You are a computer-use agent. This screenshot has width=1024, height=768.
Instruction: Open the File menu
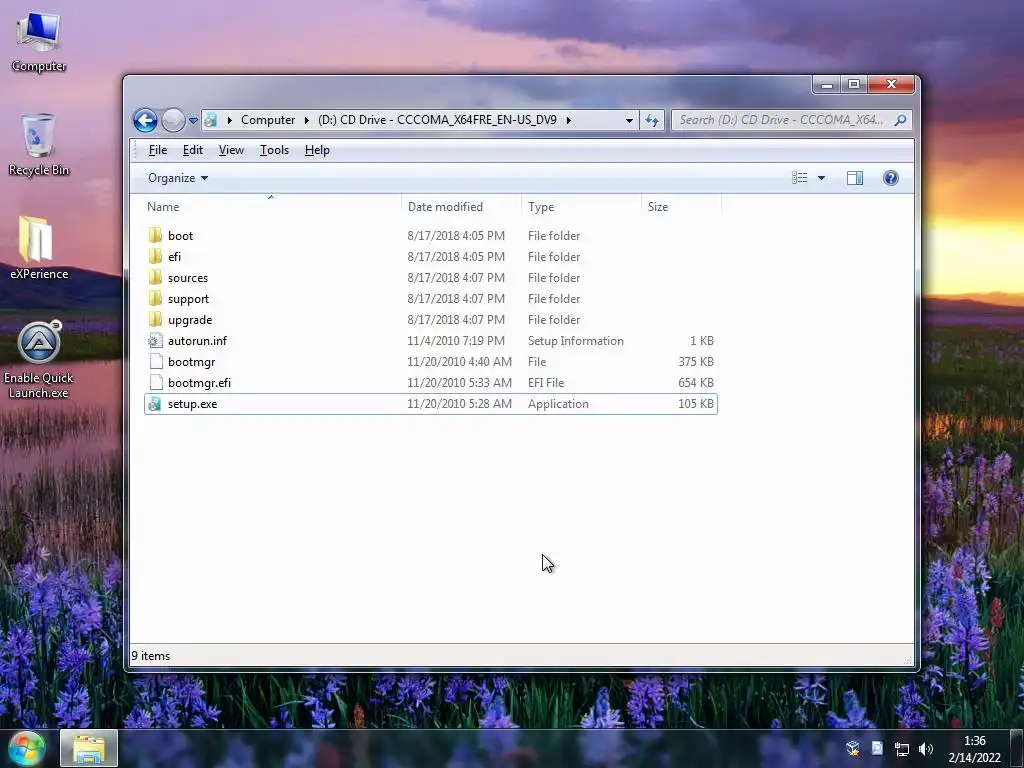point(157,150)
